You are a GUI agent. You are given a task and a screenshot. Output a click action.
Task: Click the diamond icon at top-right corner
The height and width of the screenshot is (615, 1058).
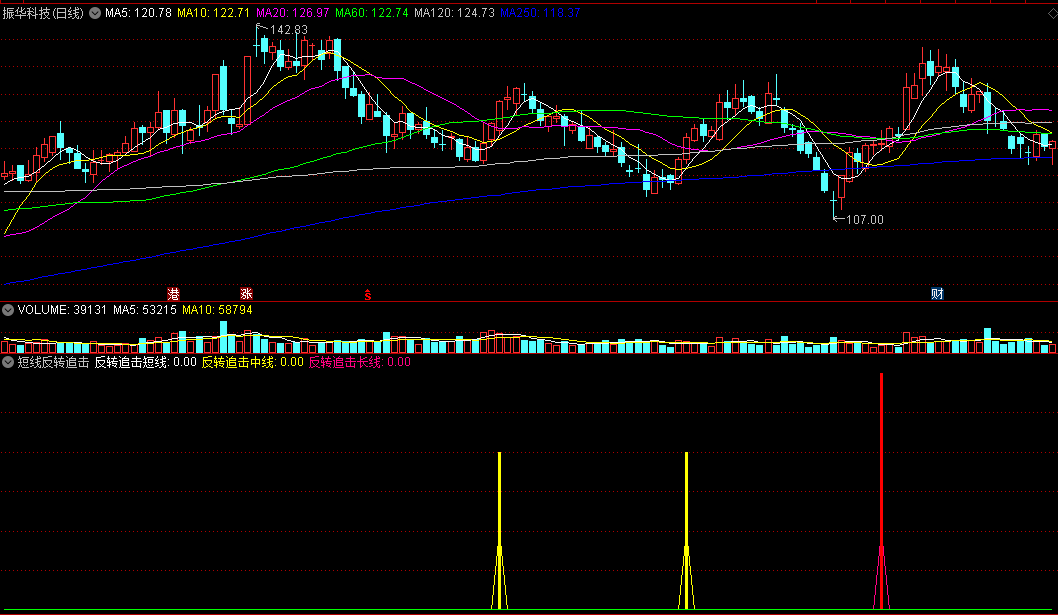coord(1051,14)
